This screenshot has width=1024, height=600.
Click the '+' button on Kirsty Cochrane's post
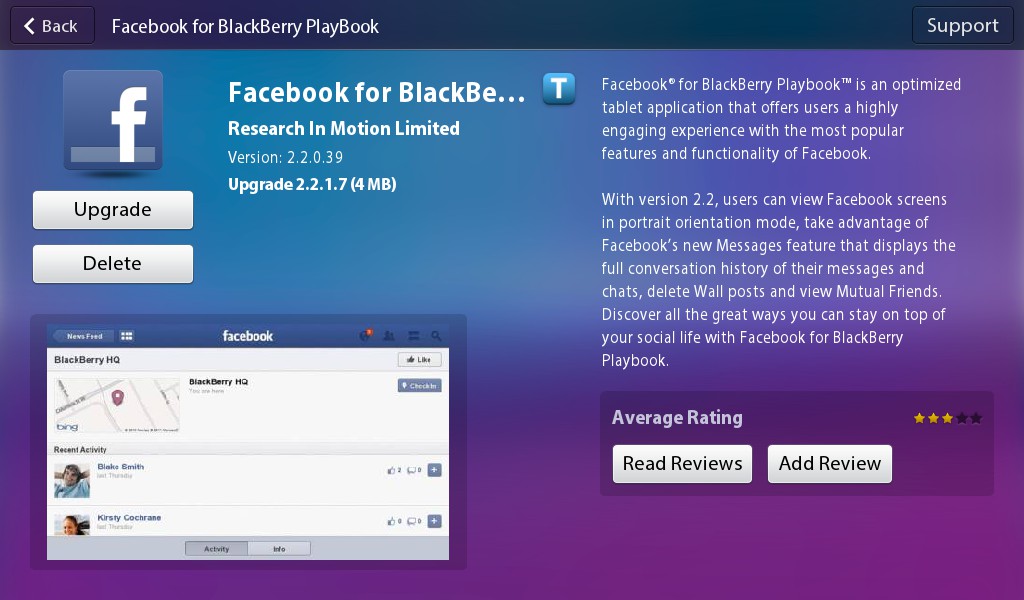pos(434,521)
